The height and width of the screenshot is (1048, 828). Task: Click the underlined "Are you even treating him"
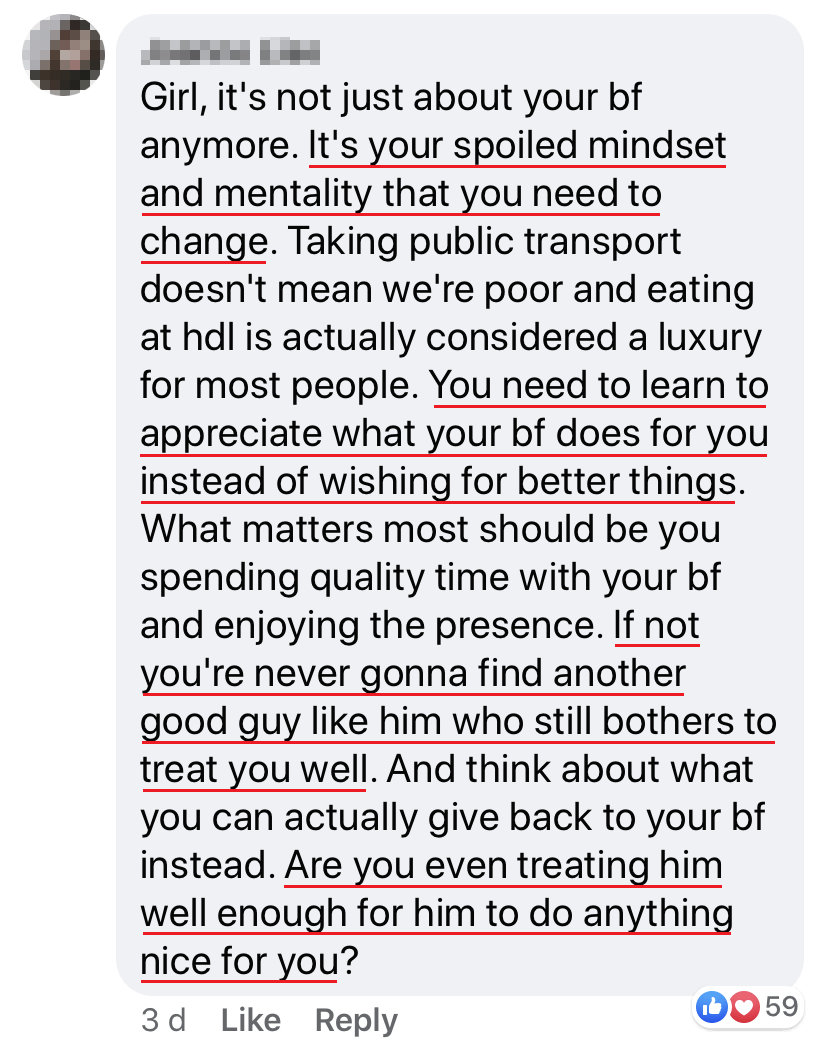[x=503, y=865]
